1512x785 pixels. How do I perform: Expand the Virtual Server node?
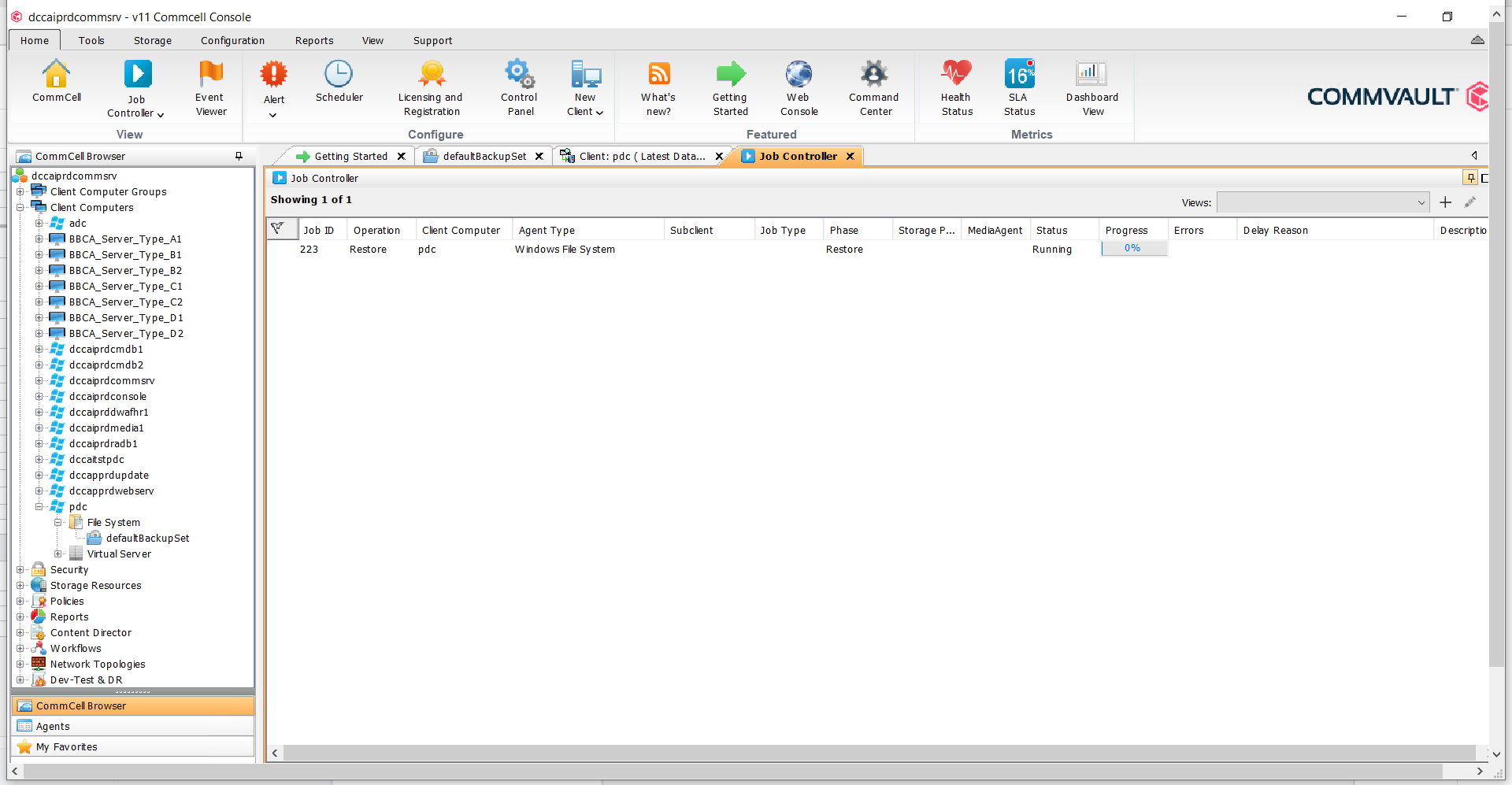[x=57, y=554]
